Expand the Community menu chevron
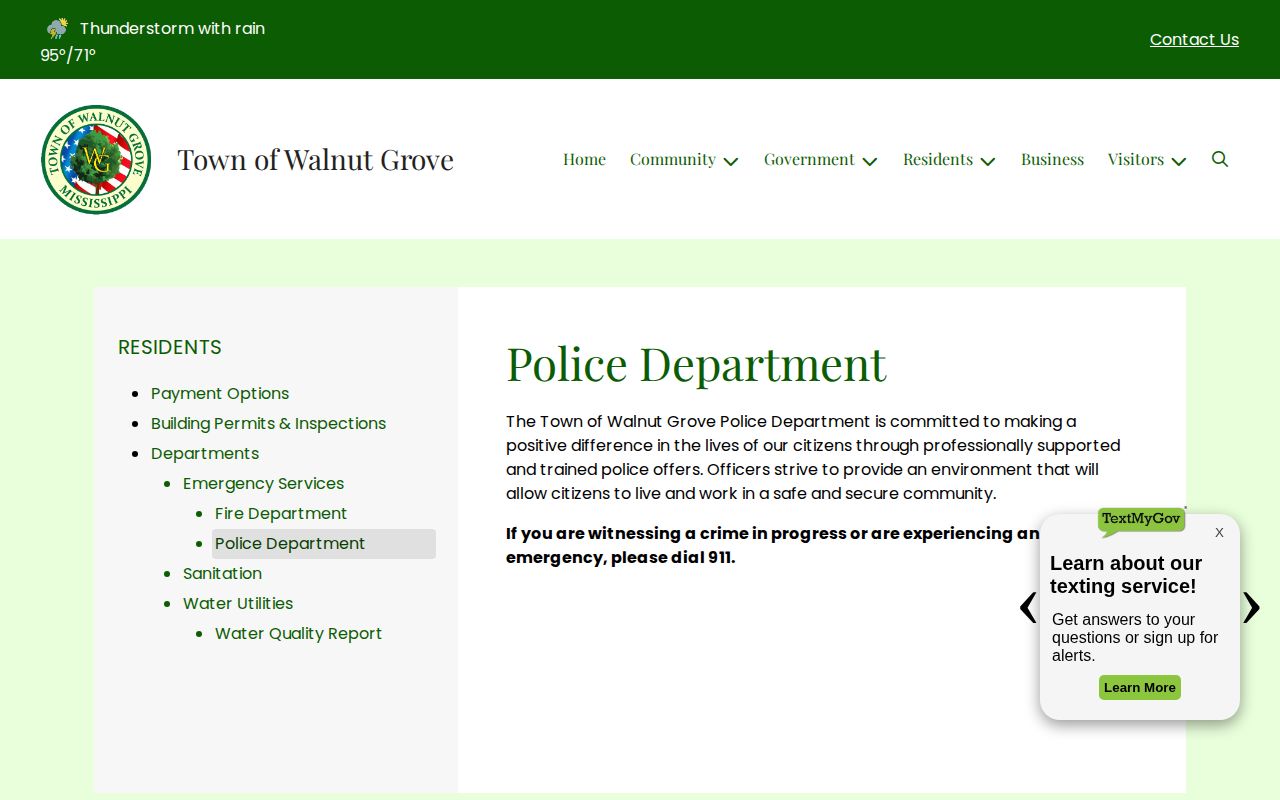 (731, 161)
